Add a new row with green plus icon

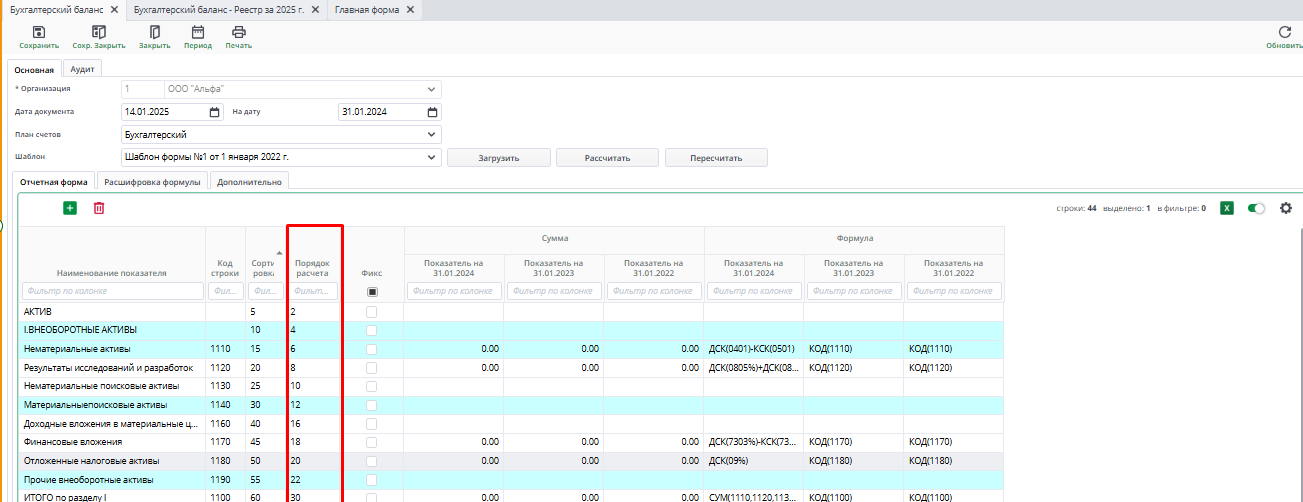(70, 208)
